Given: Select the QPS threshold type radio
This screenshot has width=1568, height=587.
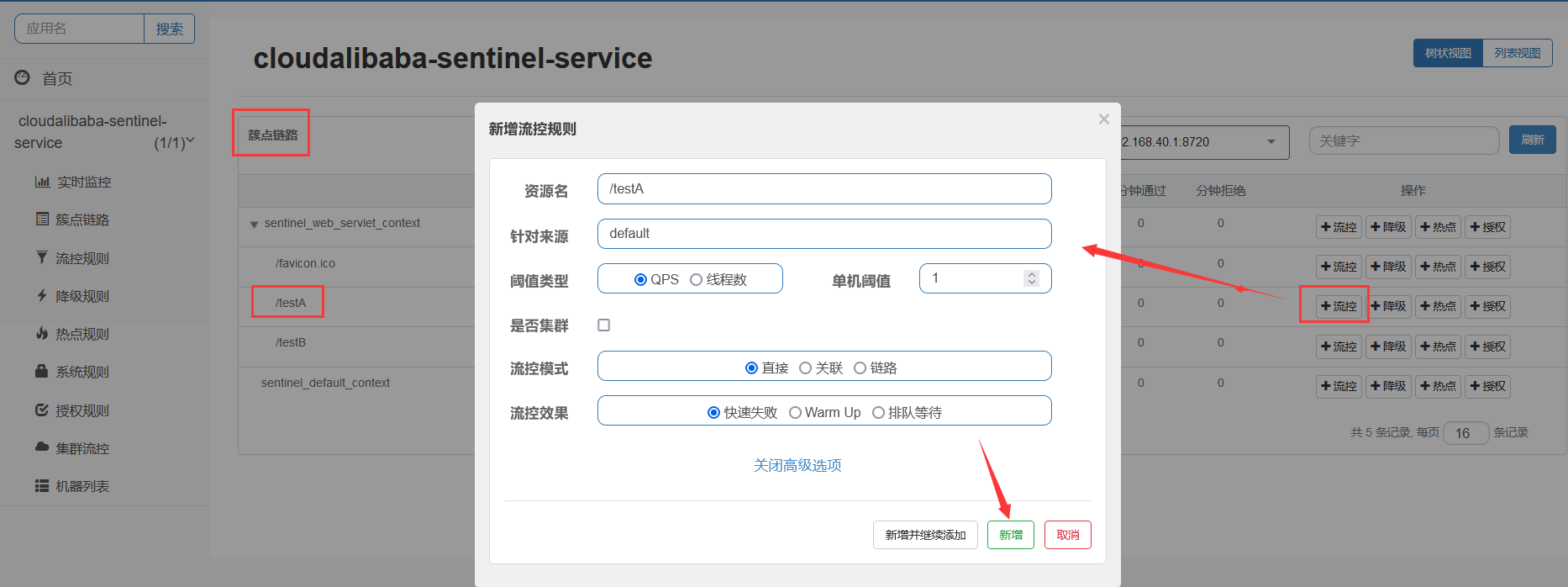Looking at the screenshot, I should point(641,279).
